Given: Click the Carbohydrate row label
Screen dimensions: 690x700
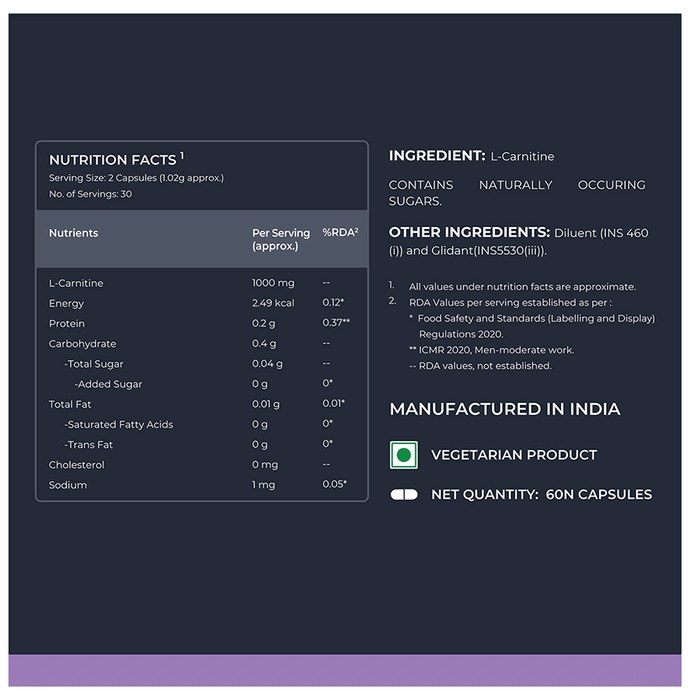Looking at the screenshot, I should [x=82, y=344].
